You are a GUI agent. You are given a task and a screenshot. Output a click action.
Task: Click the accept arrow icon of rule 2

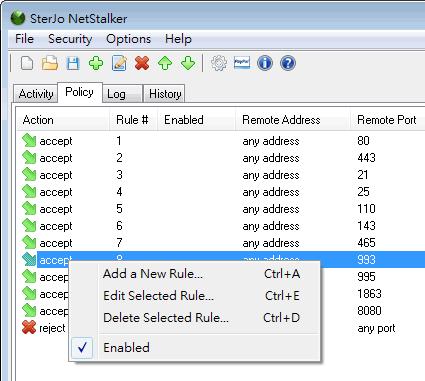pos(29,158)
